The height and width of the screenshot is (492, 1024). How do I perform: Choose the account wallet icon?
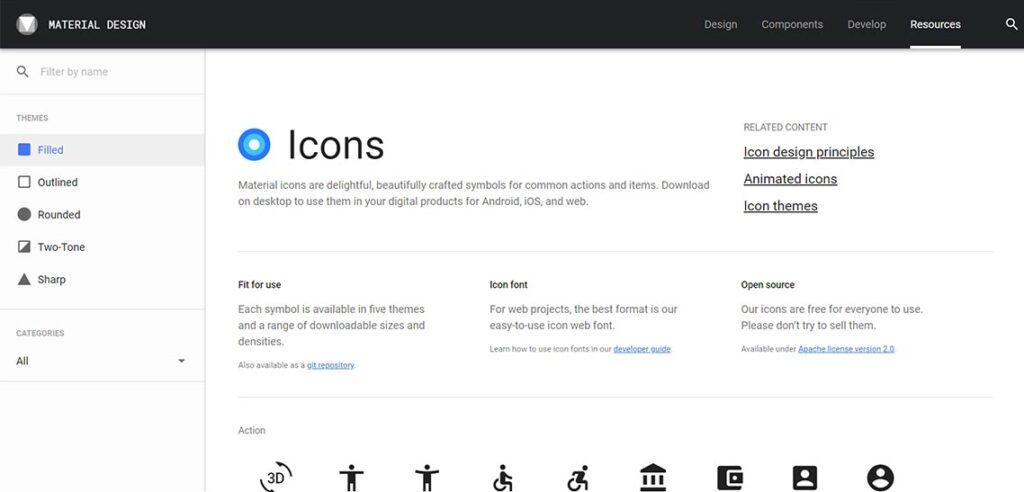click(730, 478)
